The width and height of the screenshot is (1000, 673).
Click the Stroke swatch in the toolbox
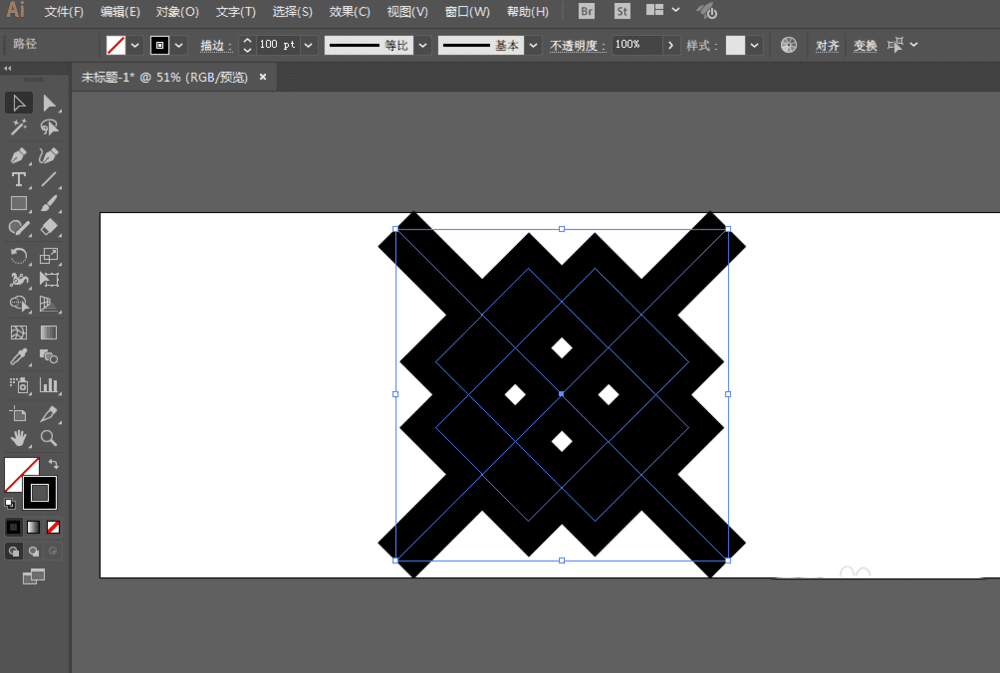(x=40, y=493)
